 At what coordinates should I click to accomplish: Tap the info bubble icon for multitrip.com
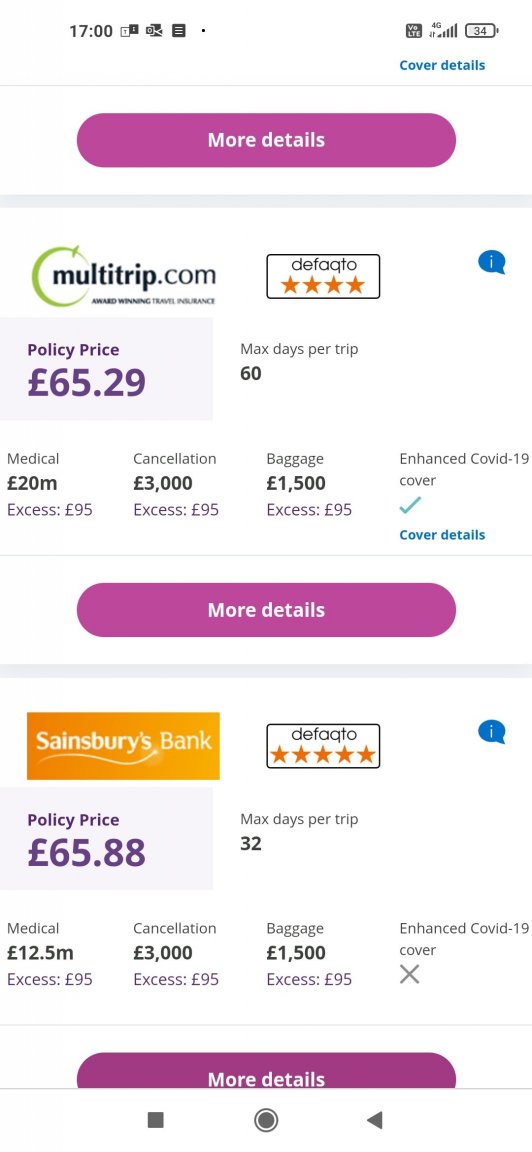(x=492, y=262)
